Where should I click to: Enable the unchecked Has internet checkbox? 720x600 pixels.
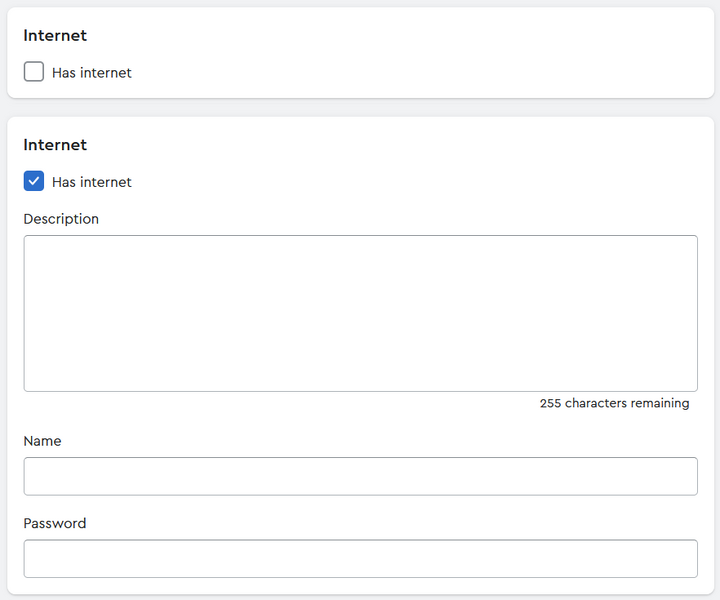[34, 72]
